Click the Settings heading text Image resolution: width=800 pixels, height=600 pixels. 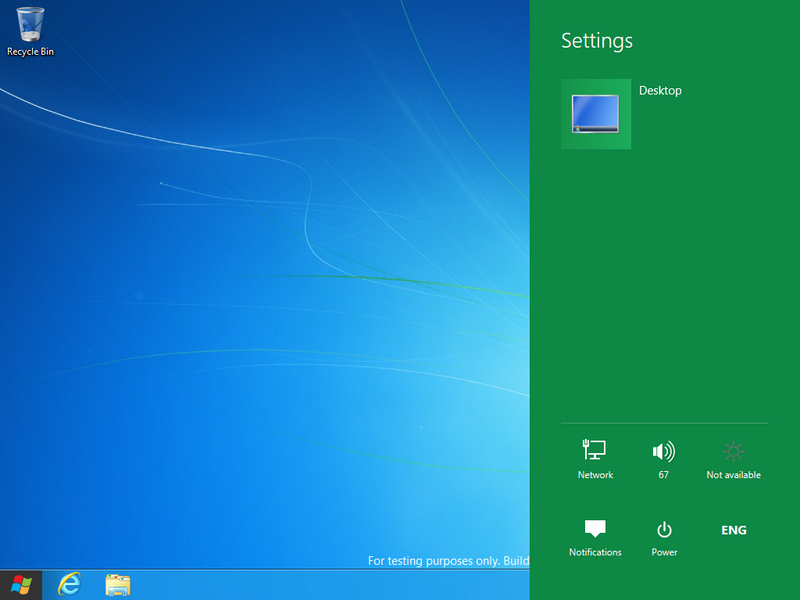597,41
